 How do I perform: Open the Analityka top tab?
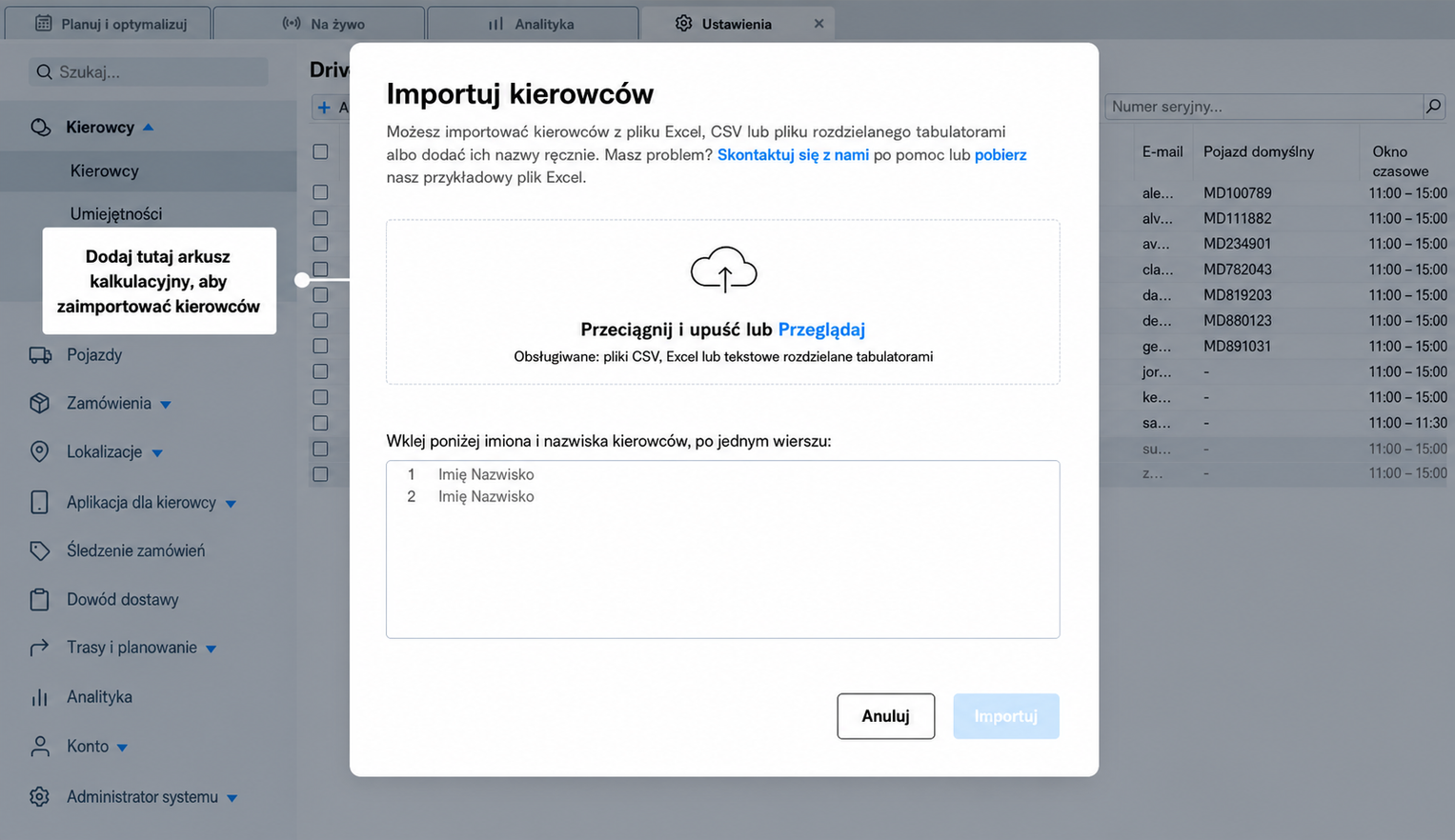[x=533, y=23]
